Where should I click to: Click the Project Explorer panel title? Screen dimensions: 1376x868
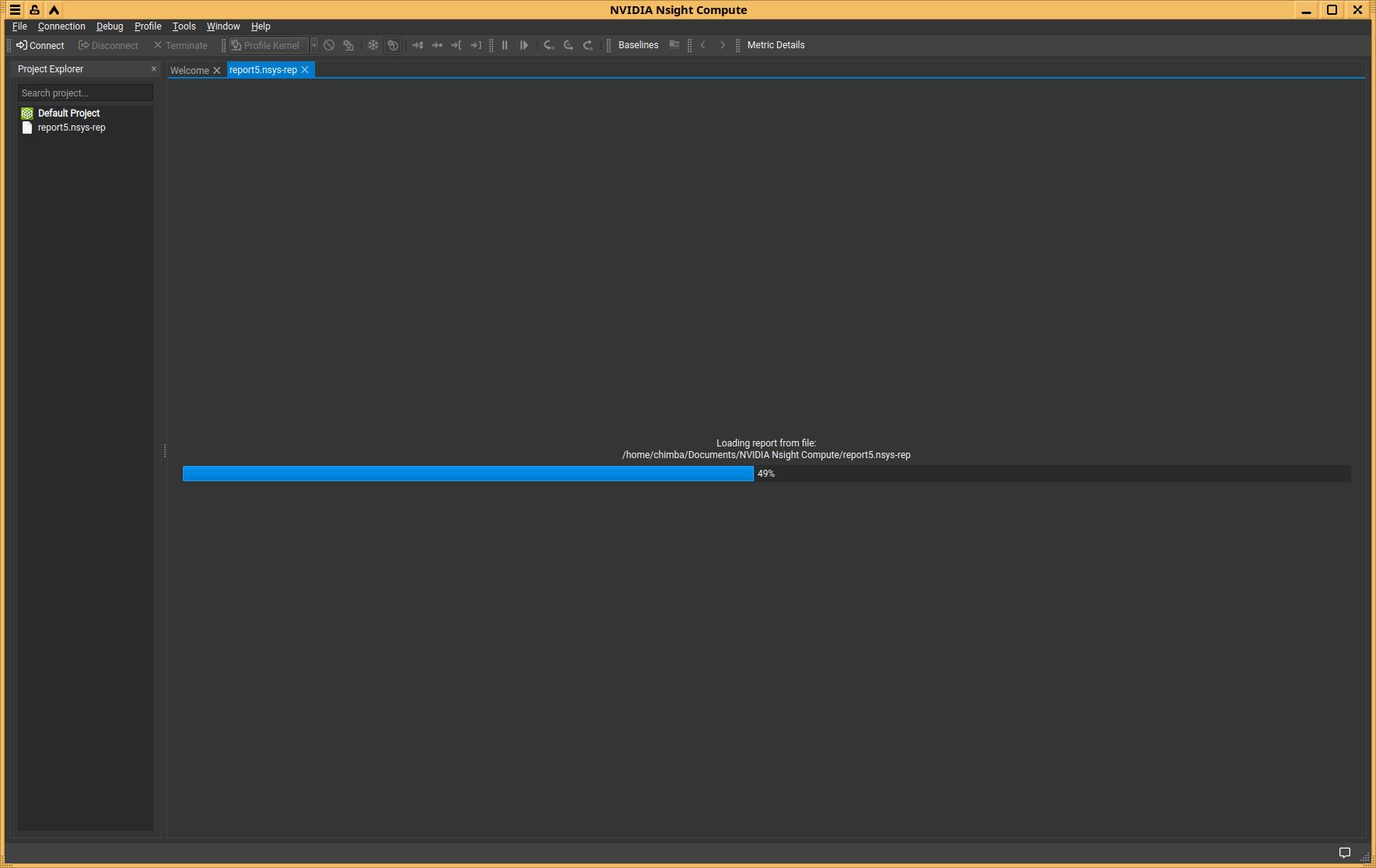tap(51, 69)
